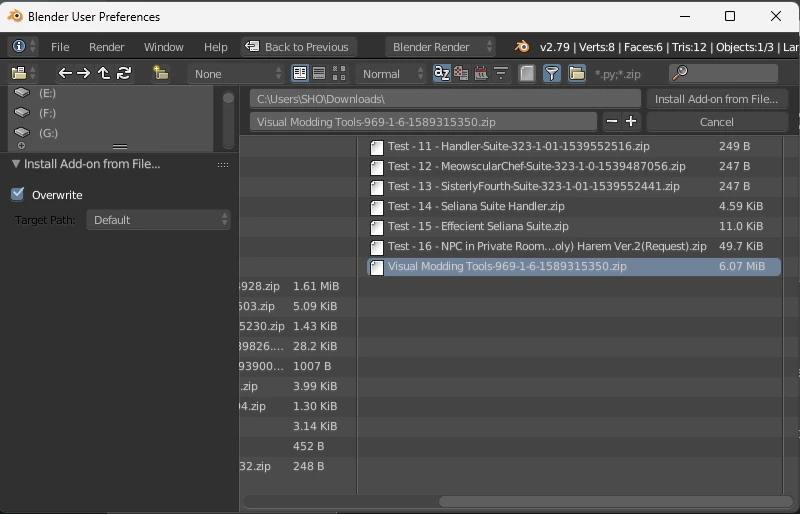800x514 pixels.
Task: Click Install Add-on from File button
Action: 716,99
